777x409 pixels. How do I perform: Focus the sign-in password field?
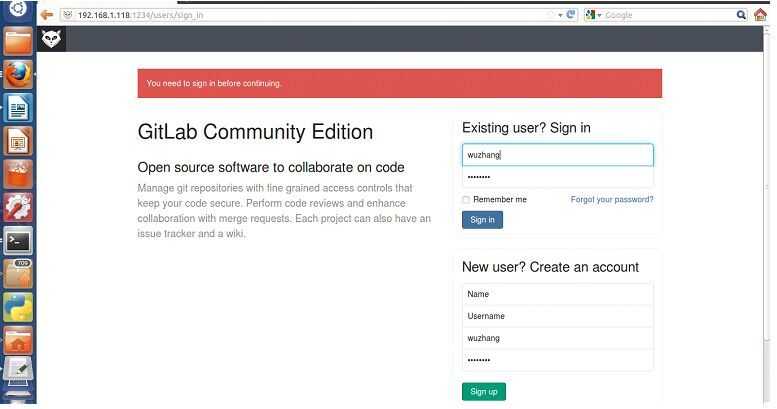(x=557, y=177)
